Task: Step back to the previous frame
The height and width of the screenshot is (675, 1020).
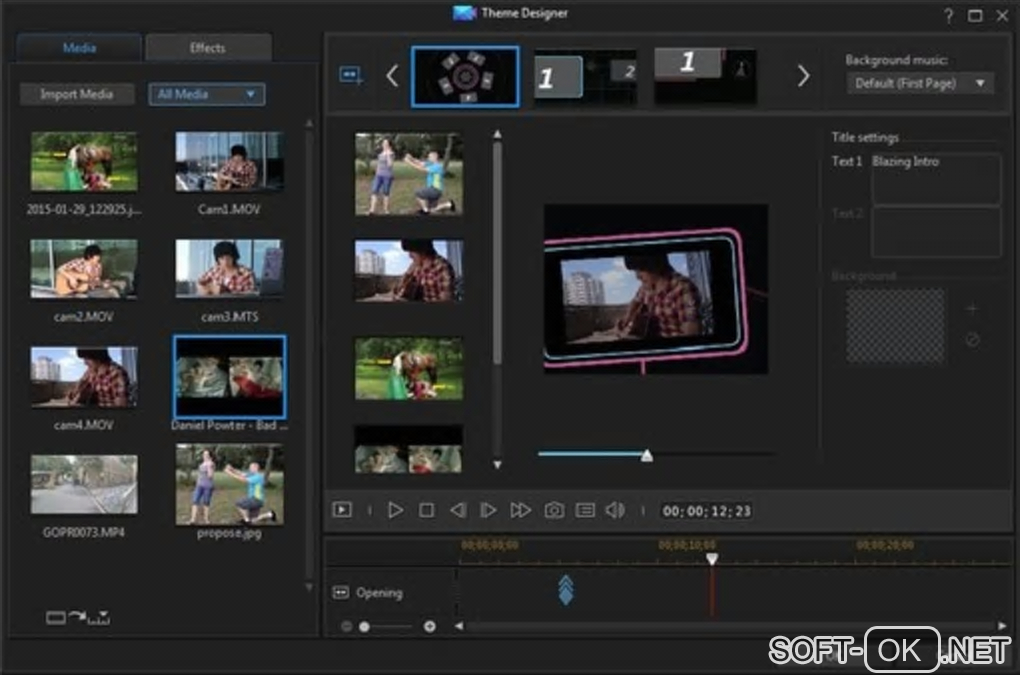Action: click(457, 510)
